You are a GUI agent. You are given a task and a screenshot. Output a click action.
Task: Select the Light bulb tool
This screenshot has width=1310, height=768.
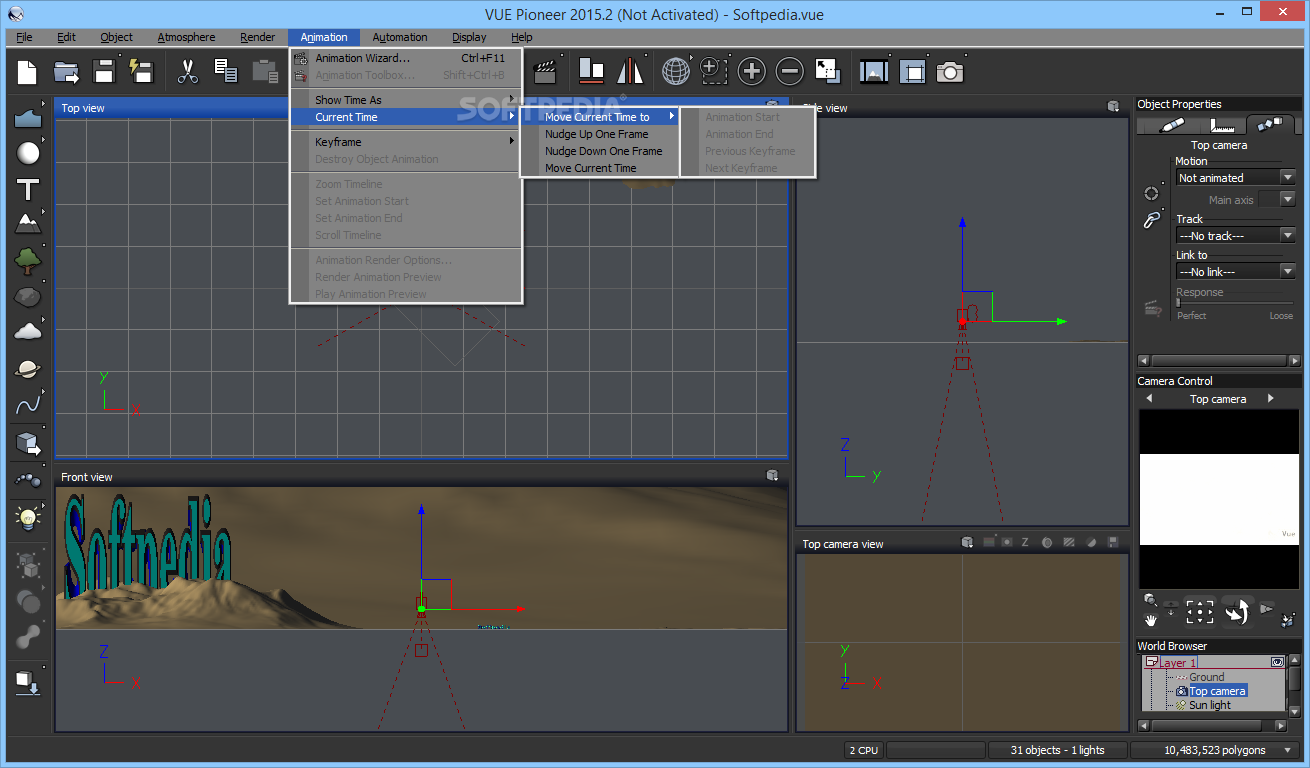pos(28,516)
